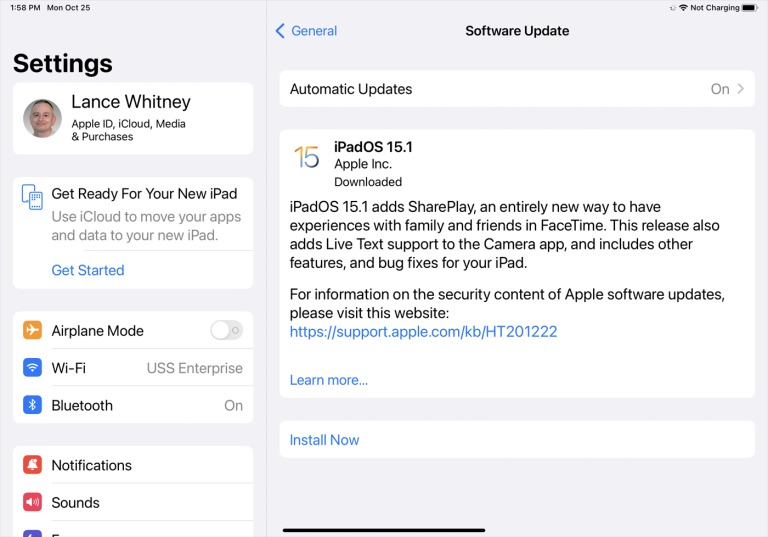Tap the 'iPadOS 15.1' title
The height and width of the screenshot is (537, 768).
coord(373,146)
